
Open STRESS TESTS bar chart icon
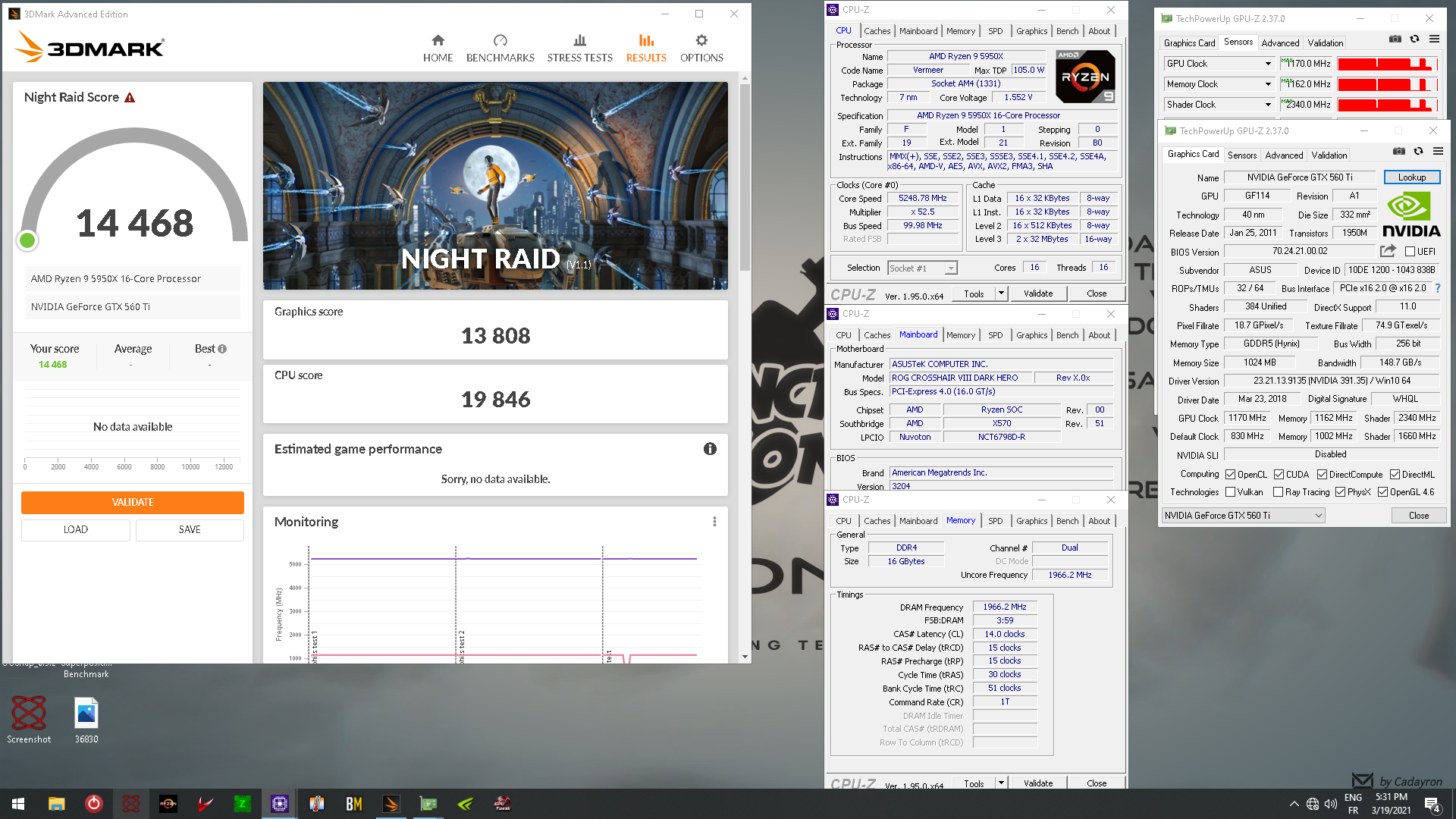coord(579,40)
